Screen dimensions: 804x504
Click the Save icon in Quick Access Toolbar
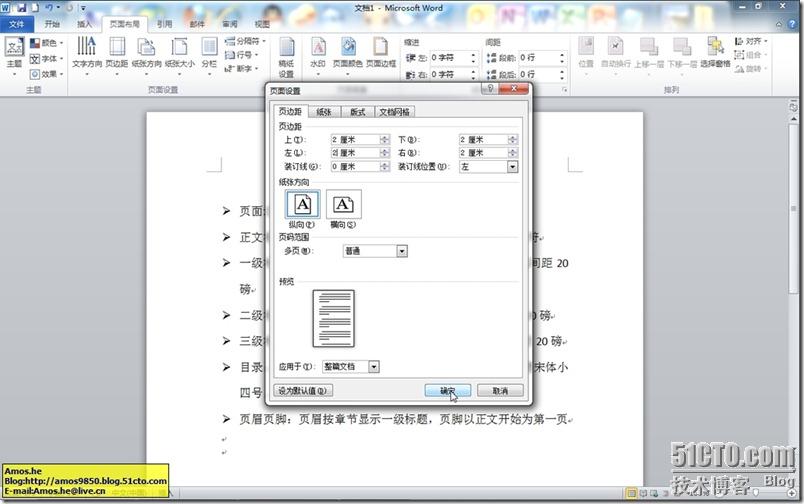(22, 8)
